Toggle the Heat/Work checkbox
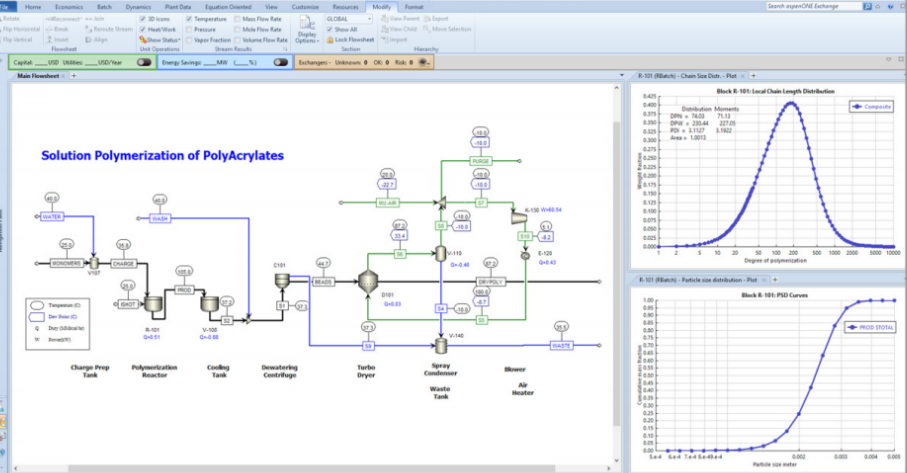 (x=143, y=29)
